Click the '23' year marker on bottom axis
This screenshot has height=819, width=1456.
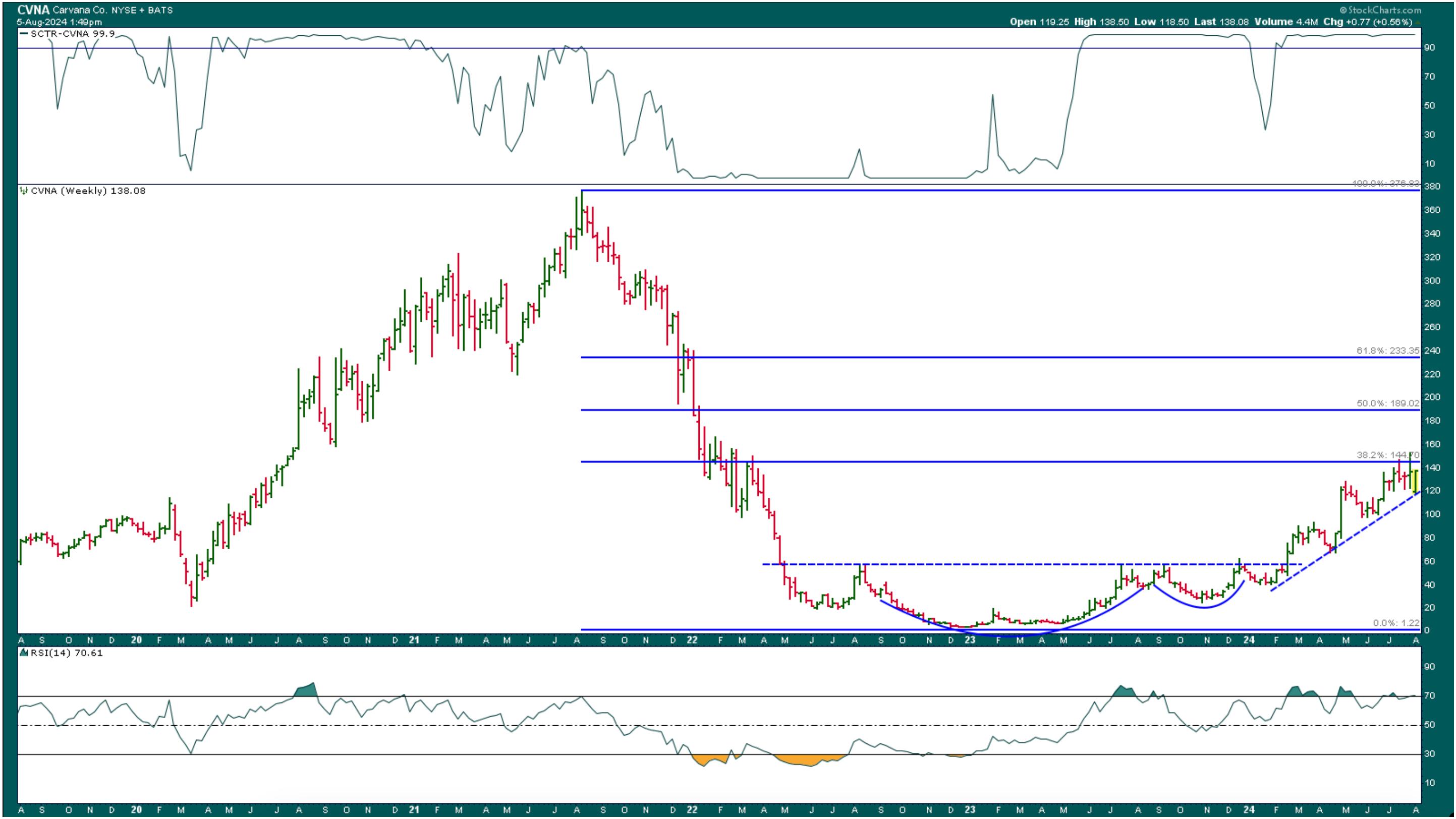(x=970, y=809)
